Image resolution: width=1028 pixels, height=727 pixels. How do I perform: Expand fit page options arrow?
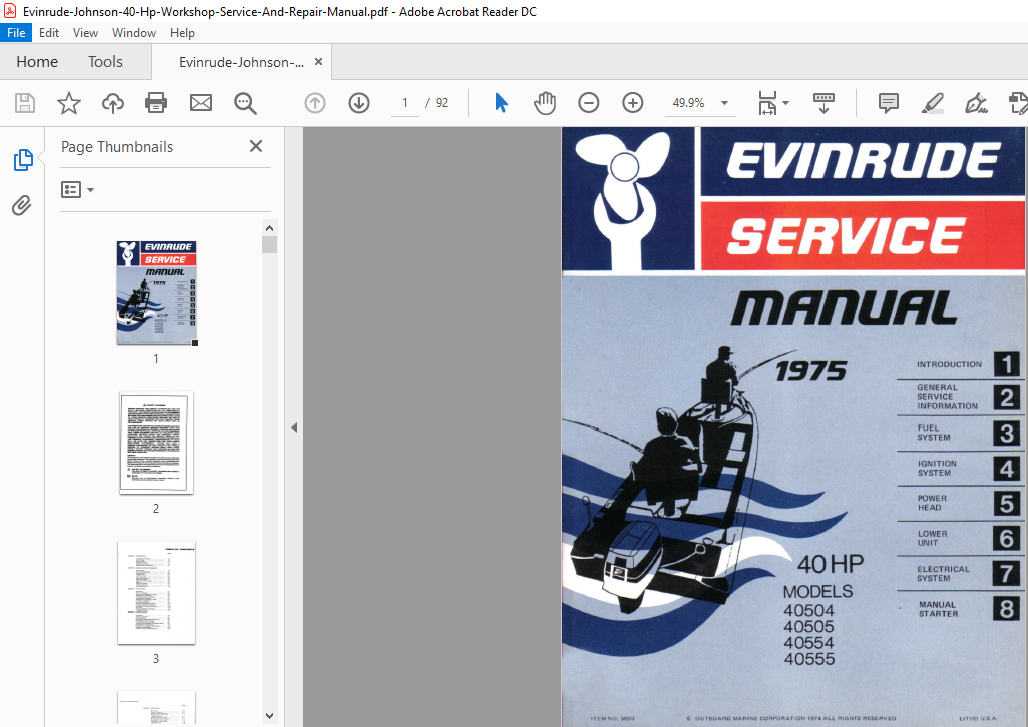pyautogui.click(x=785, y=103)
